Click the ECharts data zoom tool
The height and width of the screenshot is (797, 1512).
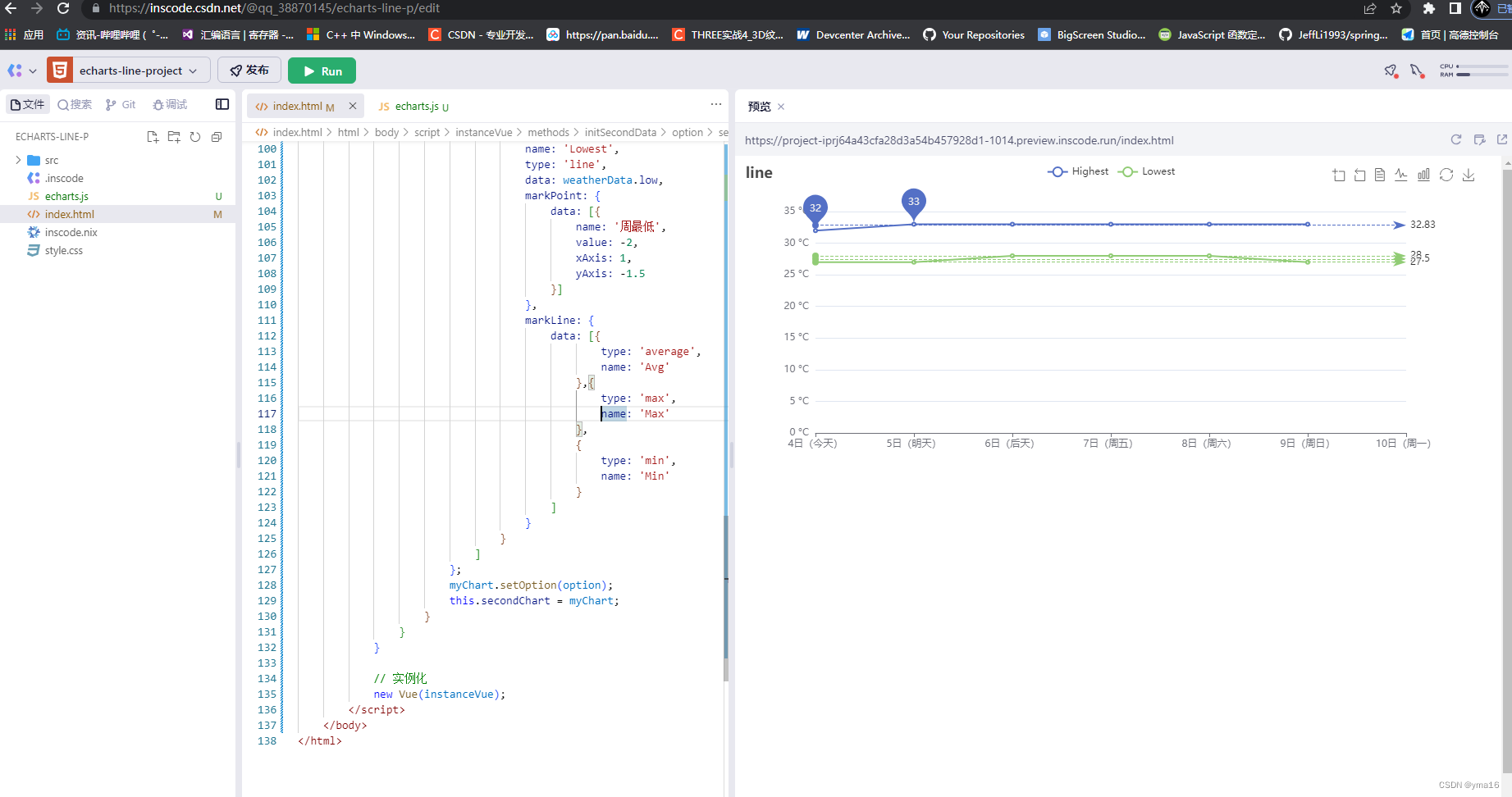(1339, 175)
